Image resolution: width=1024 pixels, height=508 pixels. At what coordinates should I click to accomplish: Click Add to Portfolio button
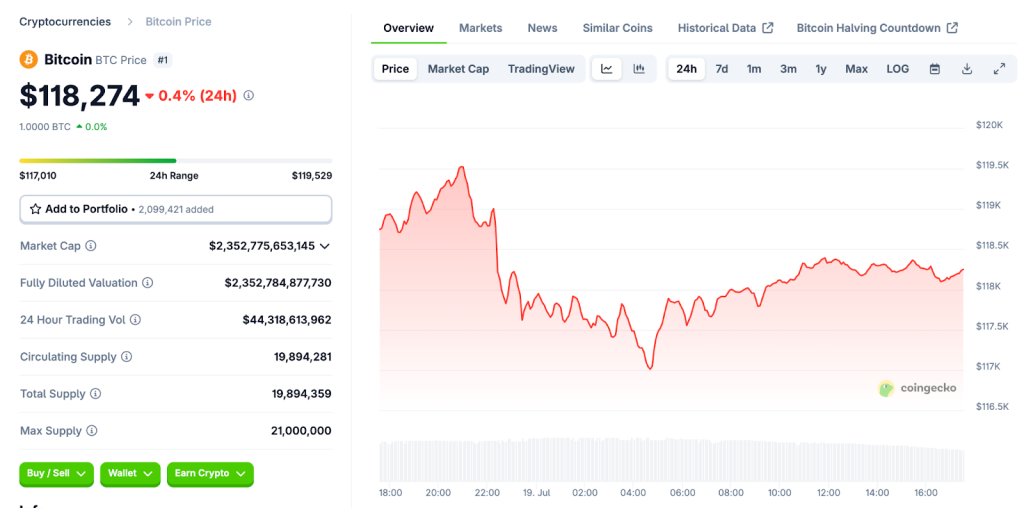176,210
